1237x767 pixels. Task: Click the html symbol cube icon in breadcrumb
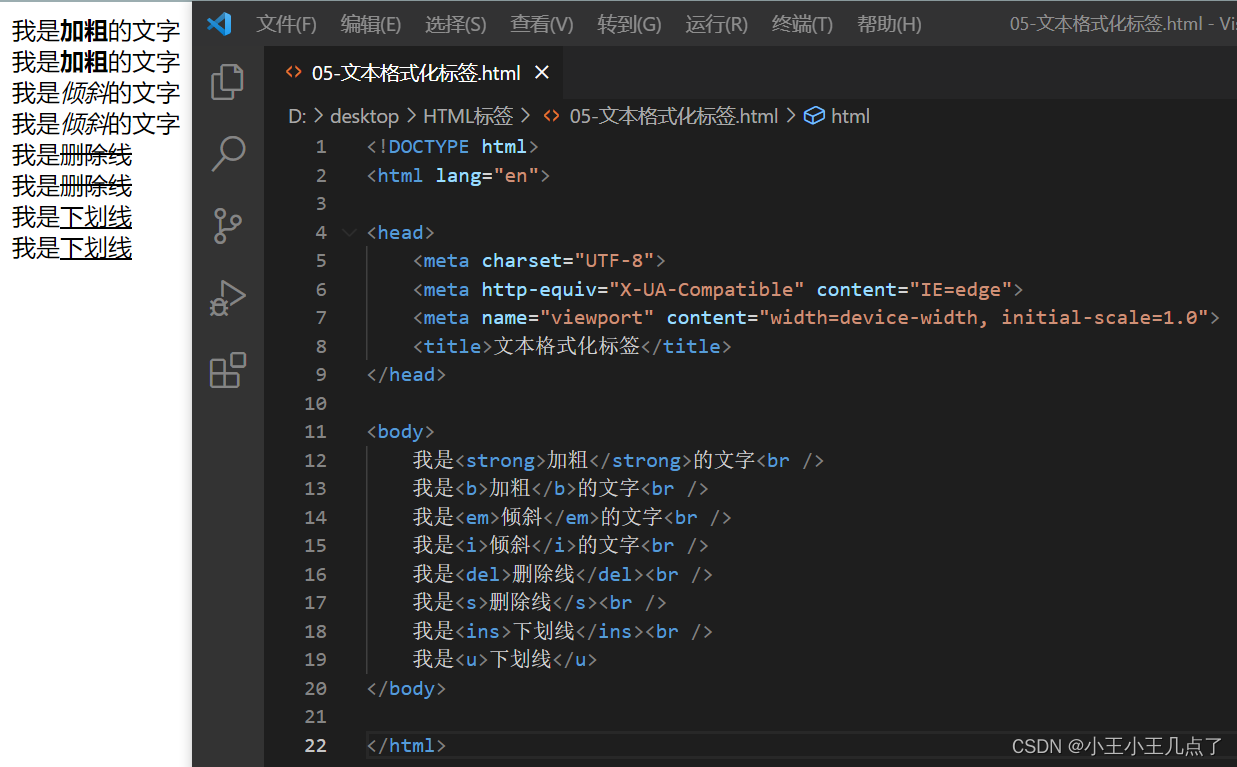point(814,116)
